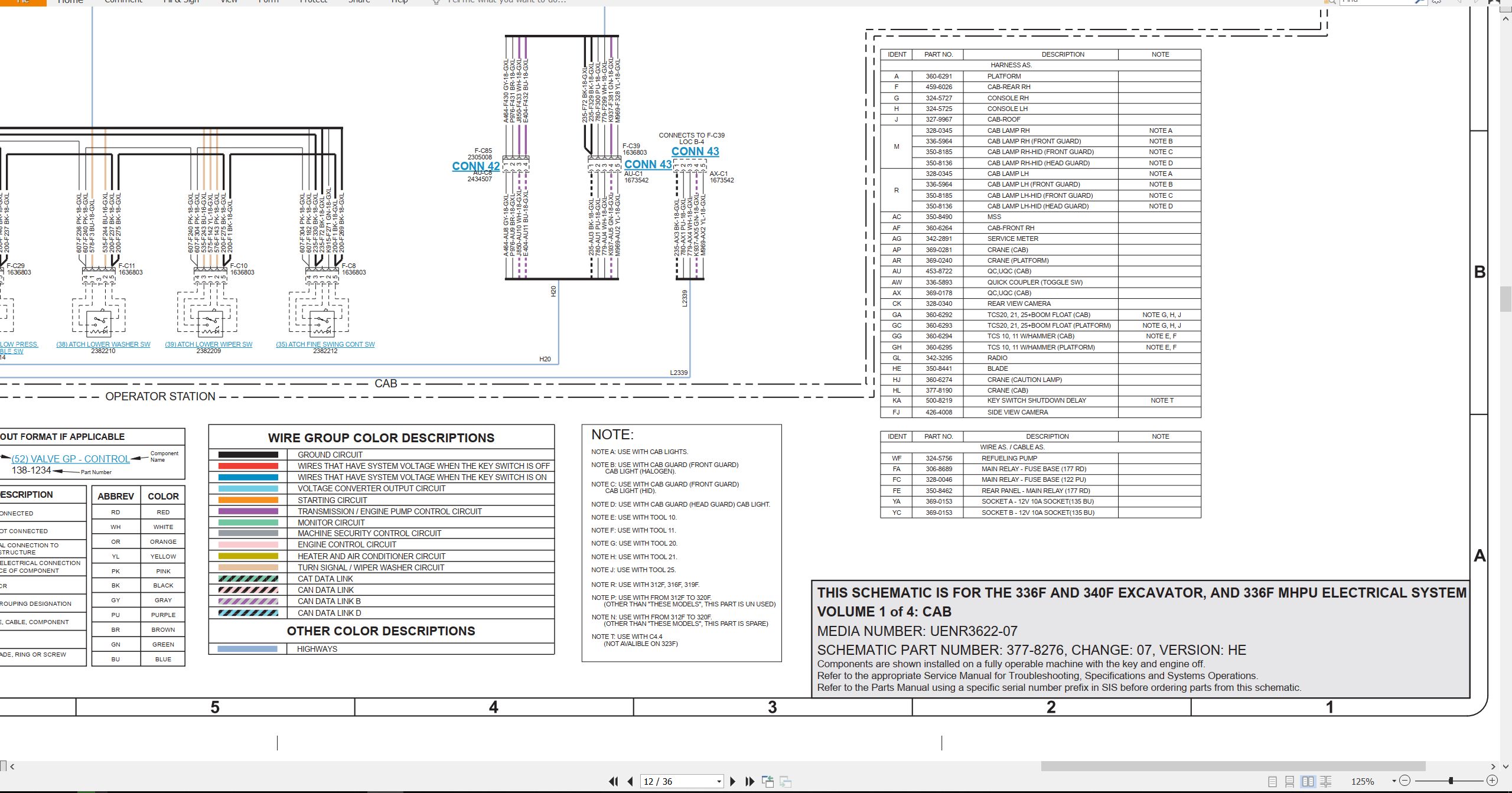Click VOLUME 1 of 4: CAB title
Viewport: 1512px width, 793px height.
[884, 612]
